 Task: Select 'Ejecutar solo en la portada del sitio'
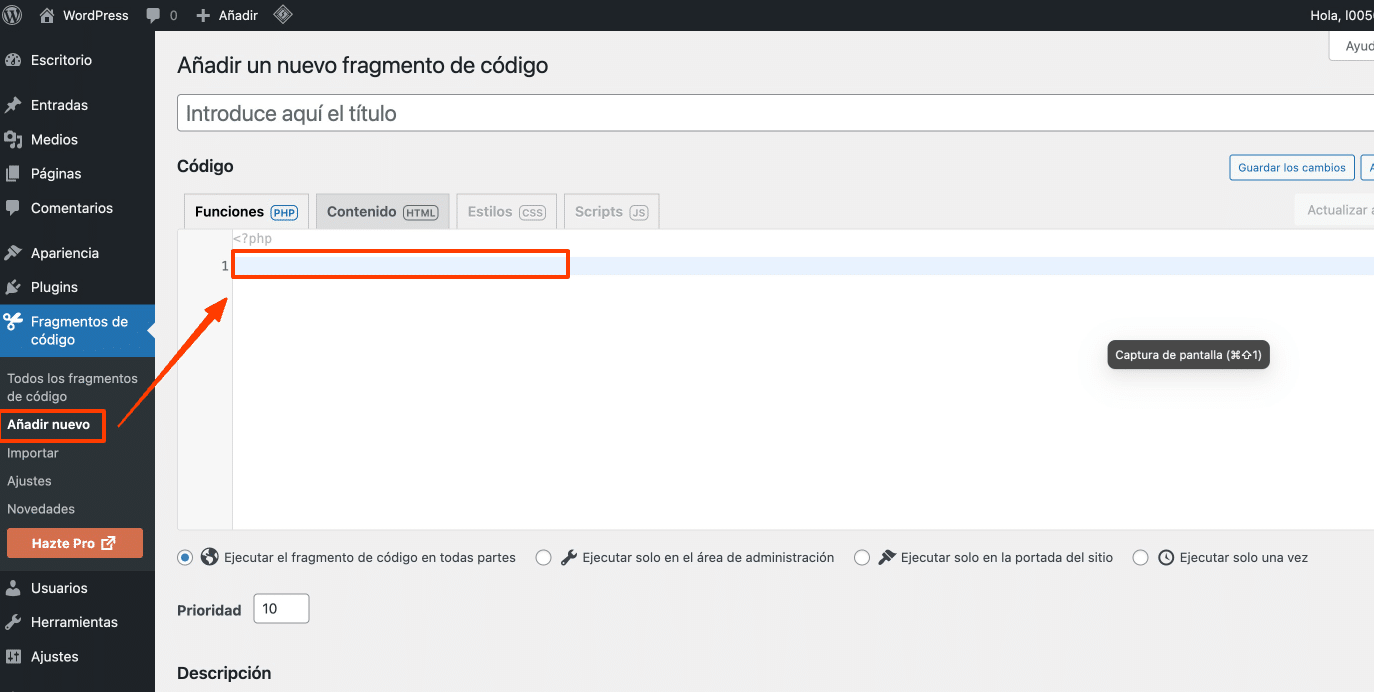click(861, 558)
